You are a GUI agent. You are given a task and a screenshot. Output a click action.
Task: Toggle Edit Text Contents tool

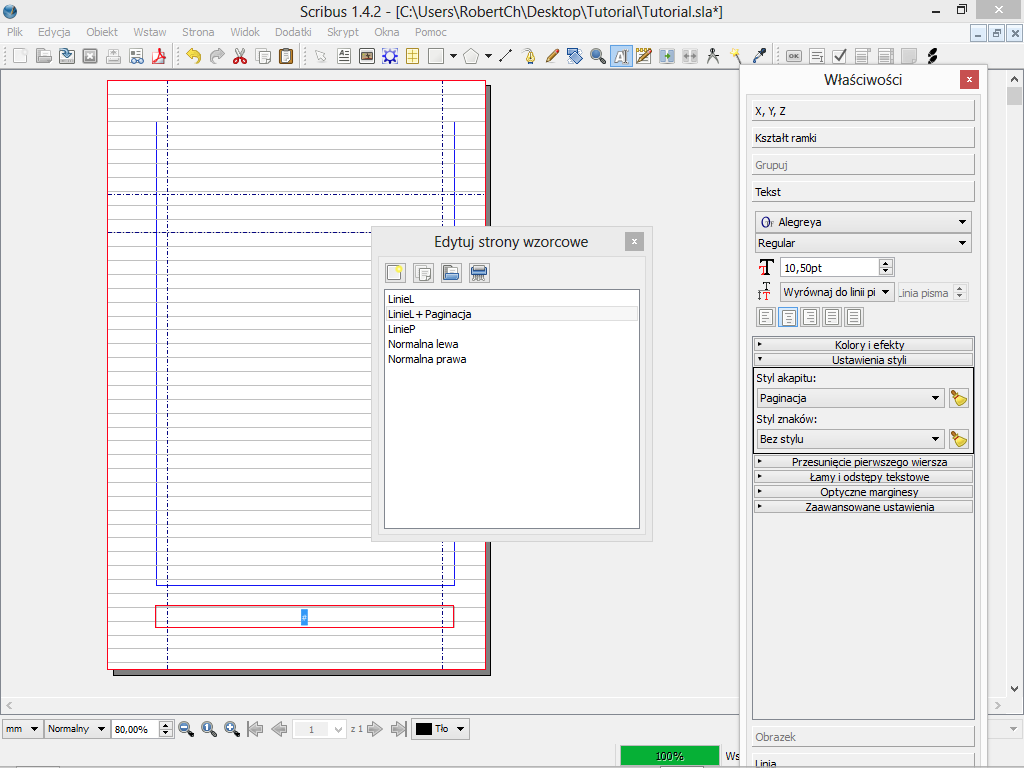click(x=621, y=56)
